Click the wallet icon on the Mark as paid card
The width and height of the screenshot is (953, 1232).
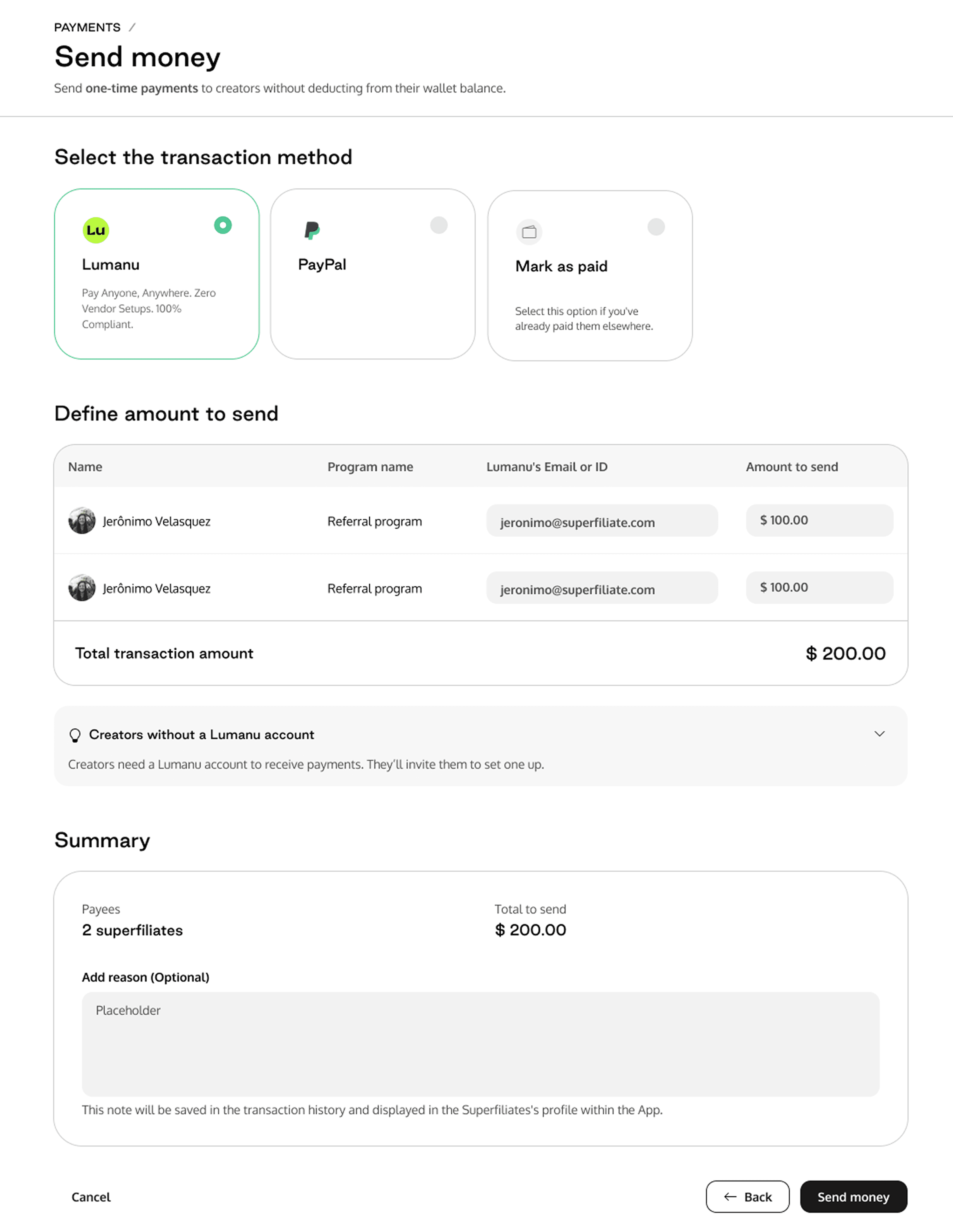coord(529,232)
